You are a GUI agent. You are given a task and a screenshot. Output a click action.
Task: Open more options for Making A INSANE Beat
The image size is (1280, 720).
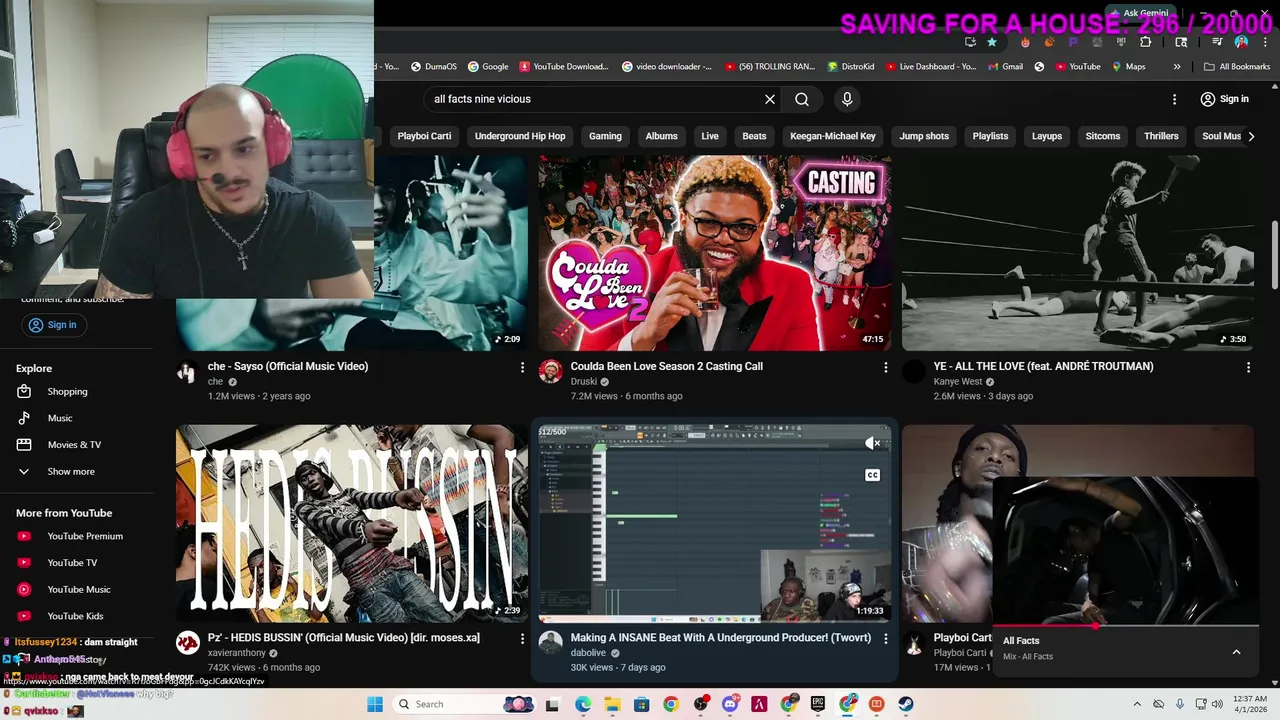click(x=885, y=638)
